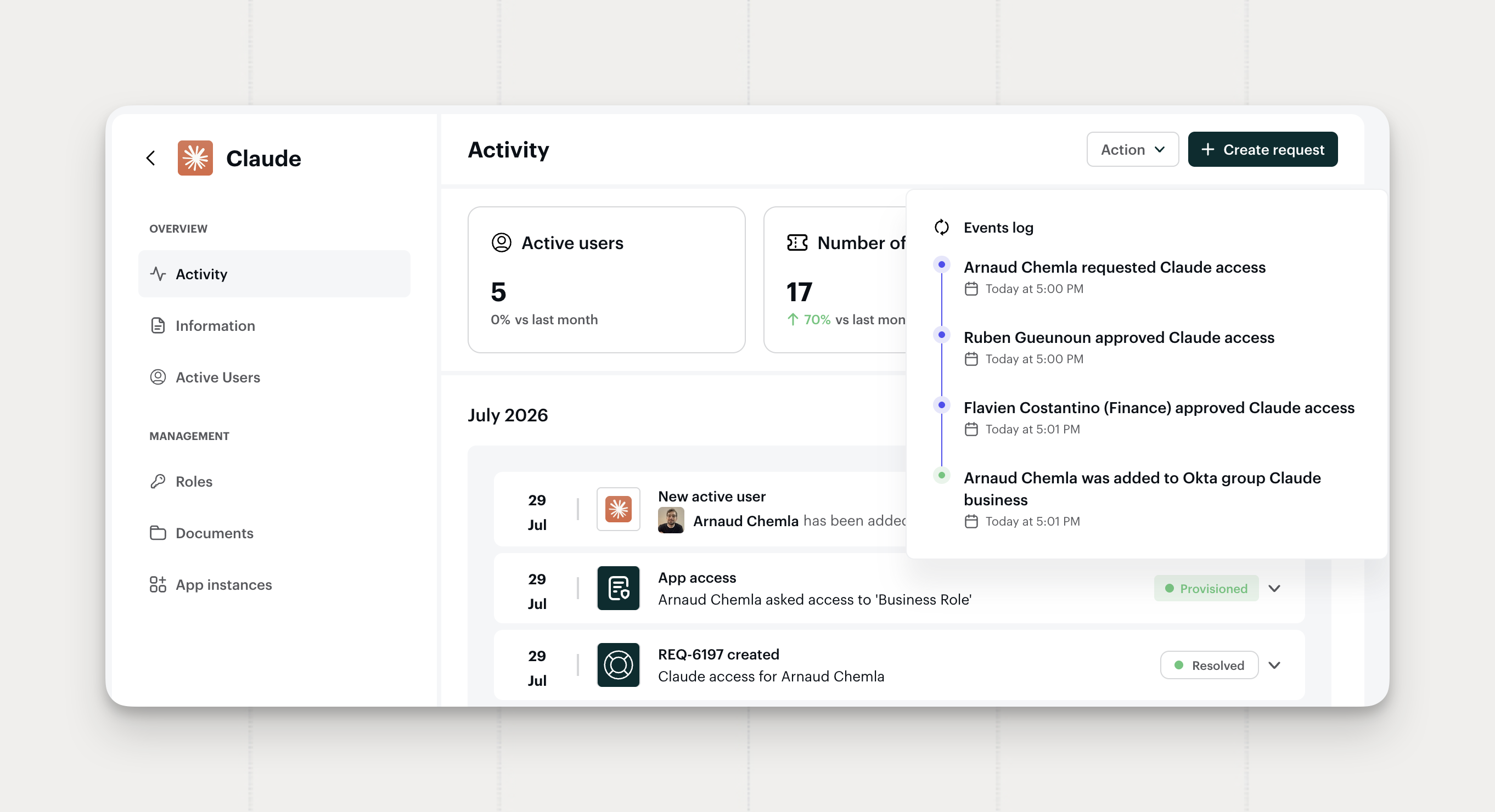
Task: Go to Active Users page
Action: click(x=274, y=377)
